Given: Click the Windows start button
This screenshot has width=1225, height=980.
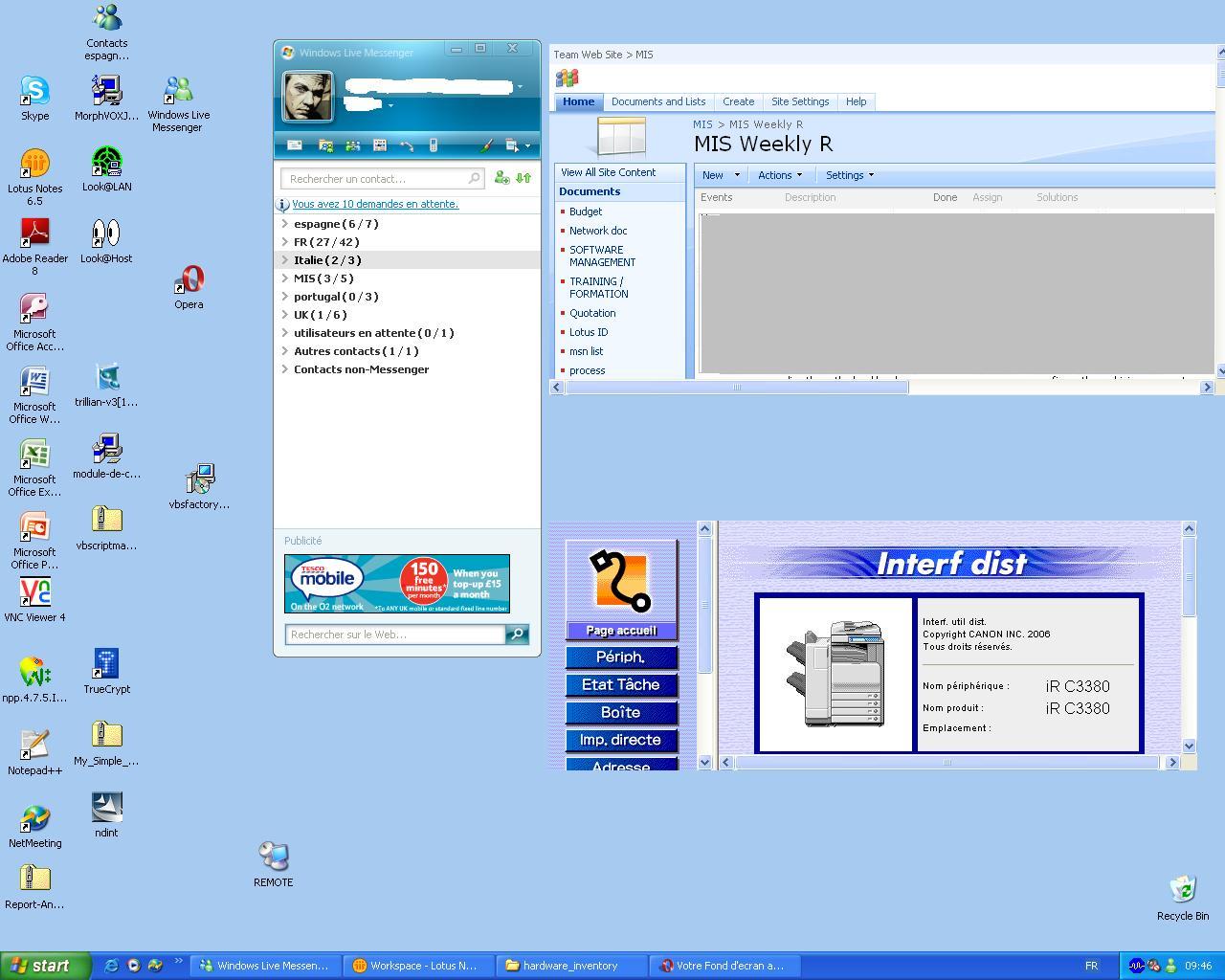Looking at the screenshot, I should (x=46, y=966).
